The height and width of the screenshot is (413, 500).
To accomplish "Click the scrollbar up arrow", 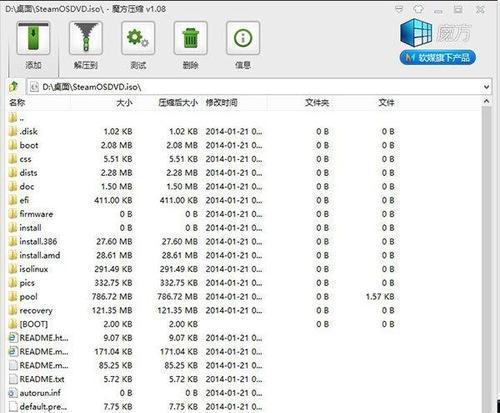I will pyautogui.click(x=486, y=101).
